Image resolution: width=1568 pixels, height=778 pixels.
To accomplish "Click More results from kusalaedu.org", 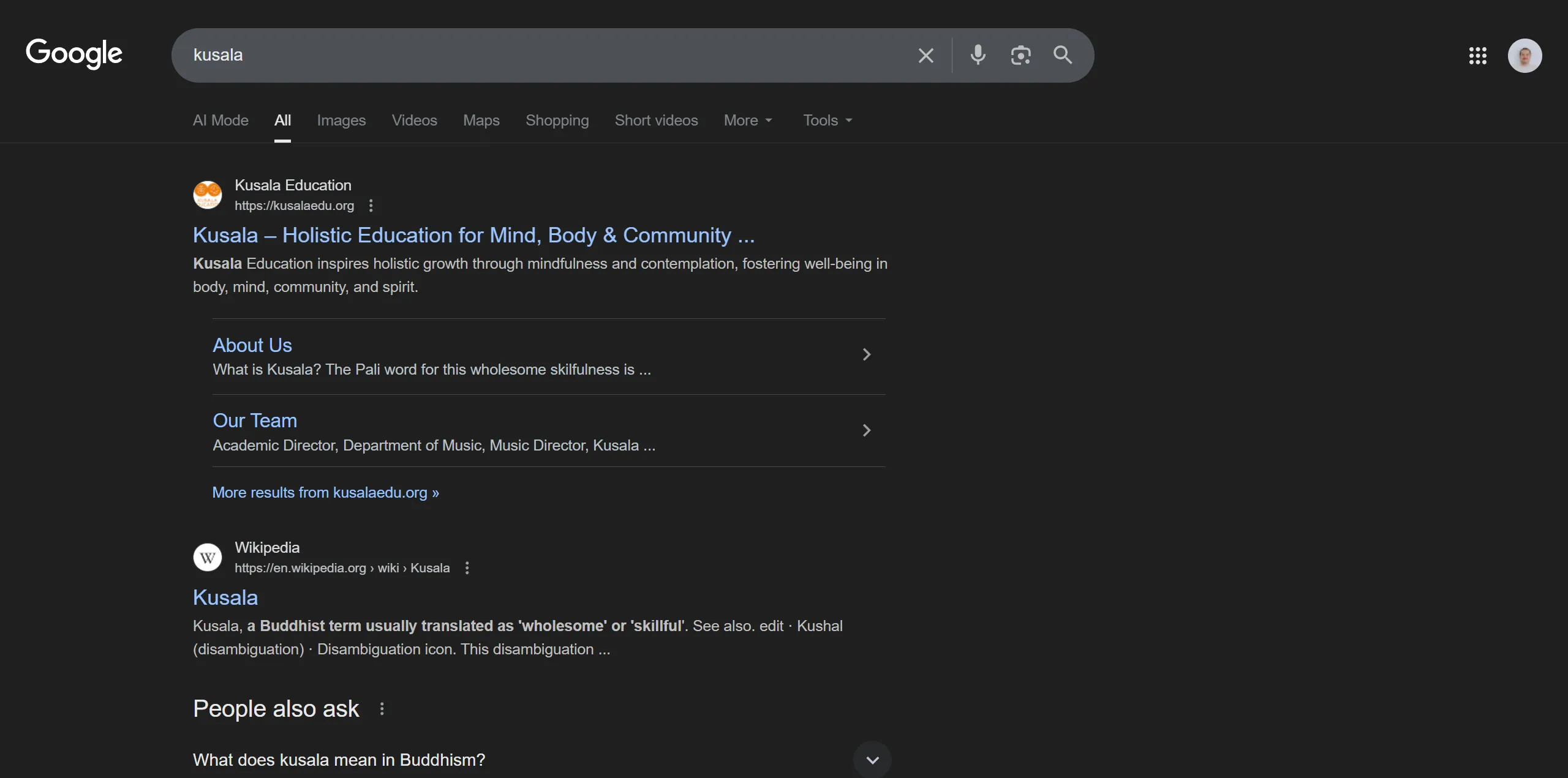I will click(x=325, y=493).
